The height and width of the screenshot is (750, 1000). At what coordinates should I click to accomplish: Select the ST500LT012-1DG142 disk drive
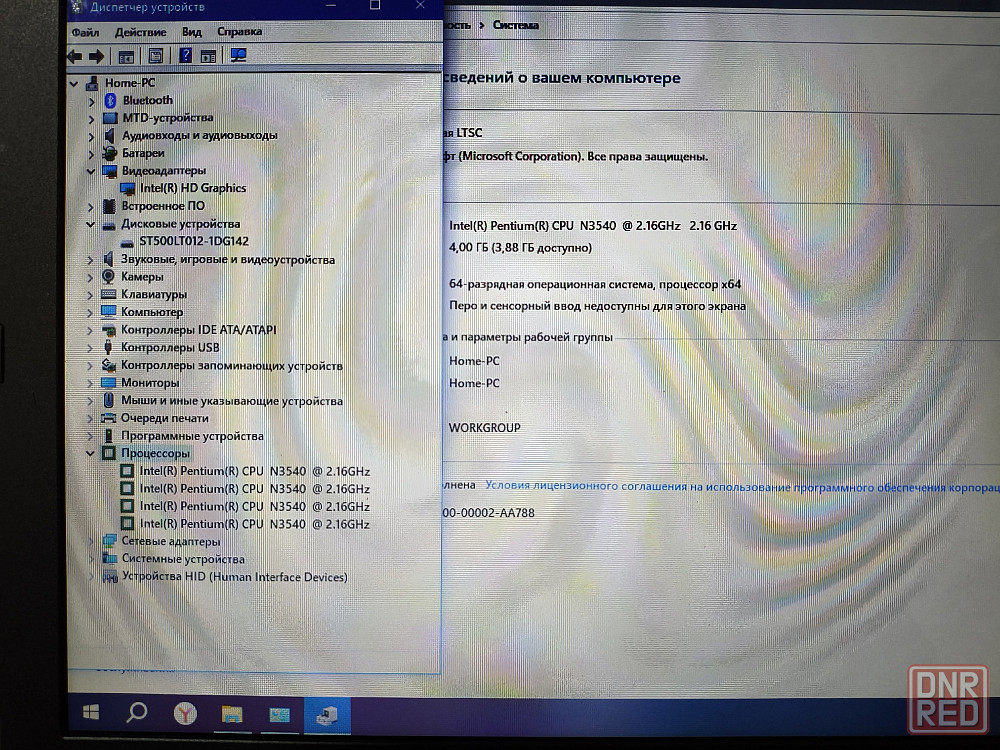point(193,241)
